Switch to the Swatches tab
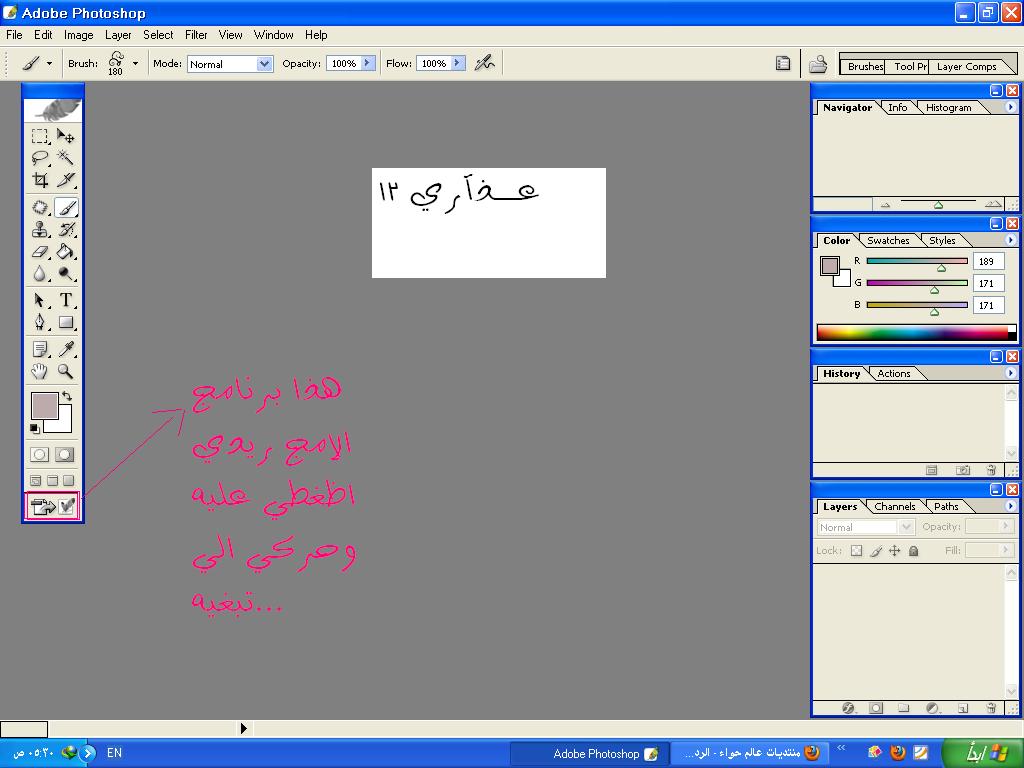 [888, 241]
